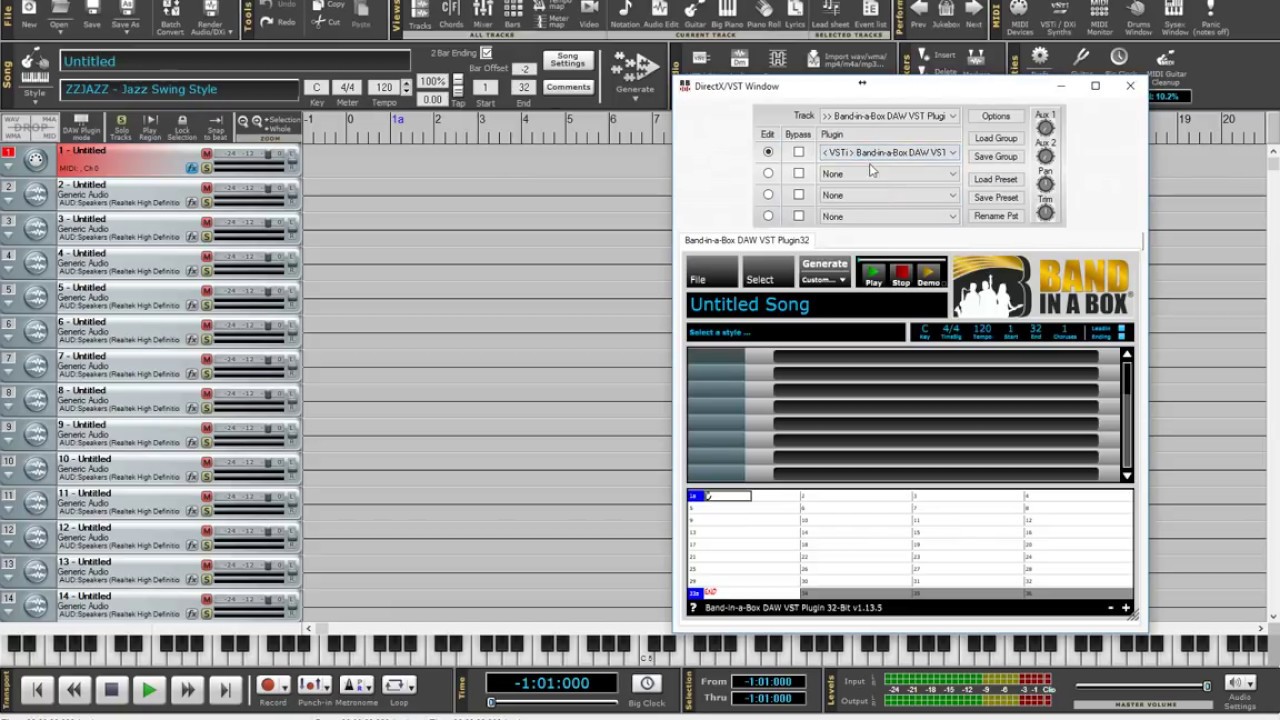Click the Rename Pst button
This screenshot has height=720, width=1280.
[x=996, y=216]
